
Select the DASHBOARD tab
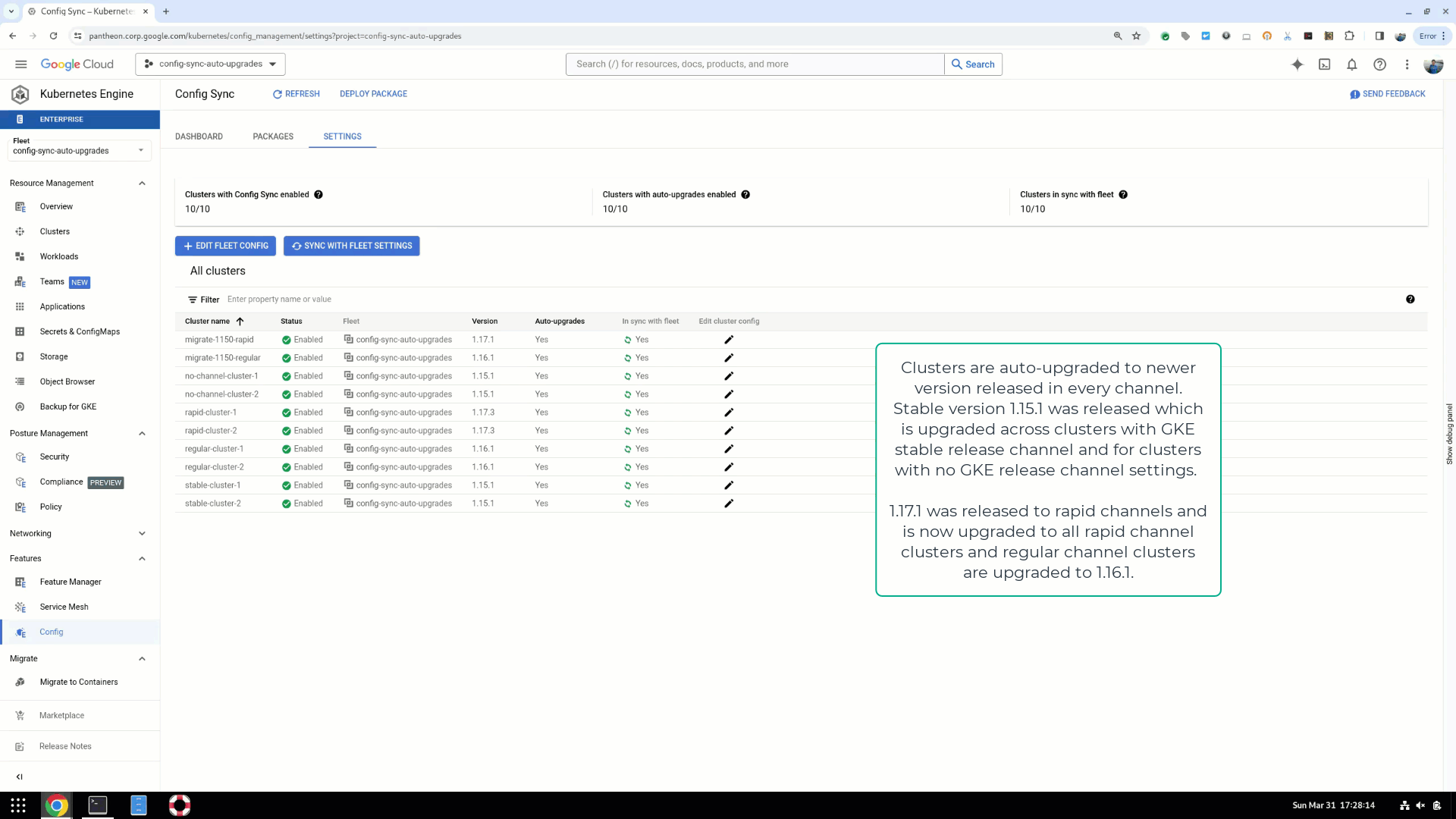[x=199, y=136]
